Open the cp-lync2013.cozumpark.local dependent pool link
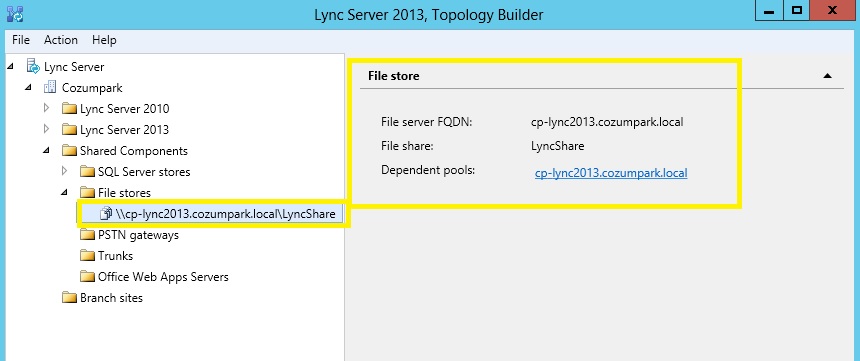This screenshot has height=361, width=860. (611, 173)
